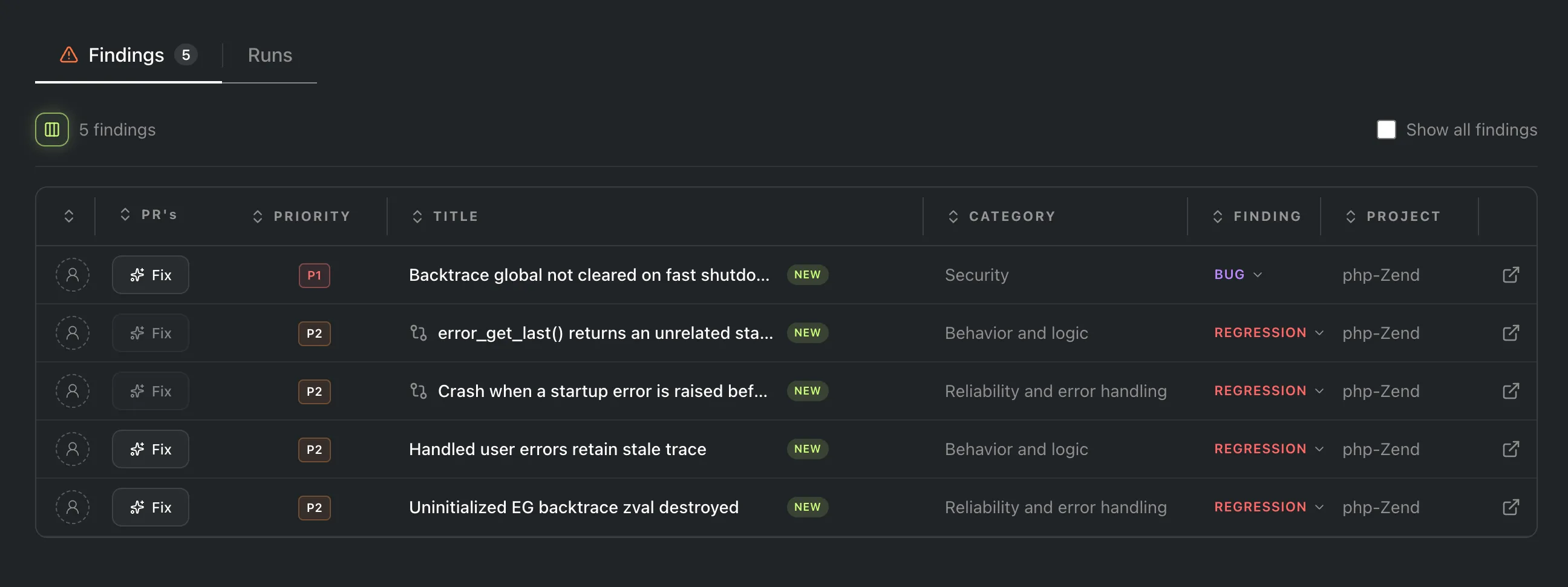1568x587 pixels.
Task: Click NEW badge on Crash when startup row
Action: [807, 391]
